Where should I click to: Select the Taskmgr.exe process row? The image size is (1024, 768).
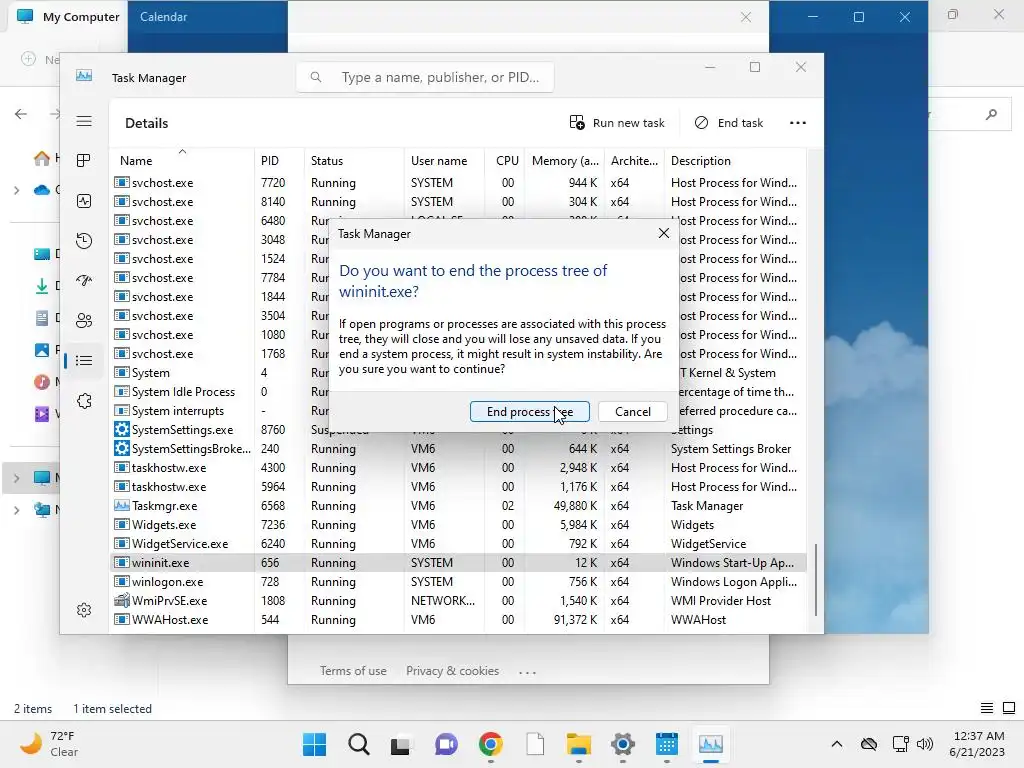click(x=460, y=505)
